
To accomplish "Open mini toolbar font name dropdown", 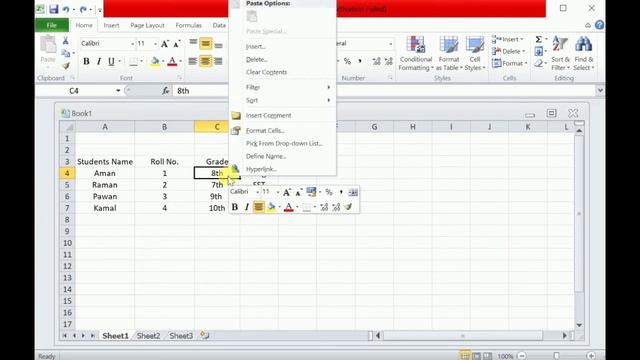I will (x=257, y=192).
